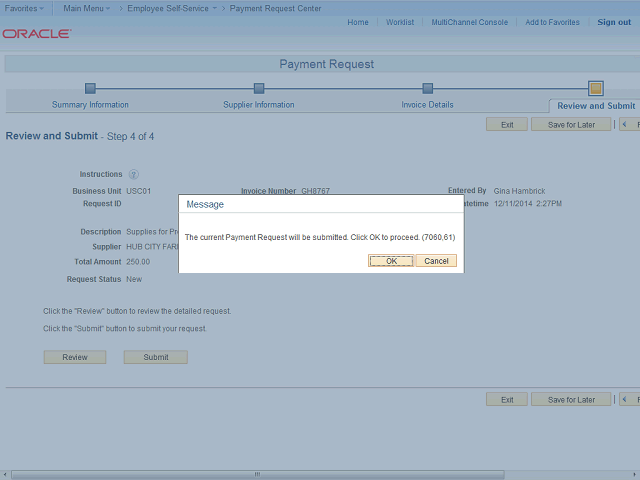Click the datetime value 12/11/2014 2:27PM
This screenshot has height=480, width=640.
pyautogui.click(x=528, y=203)
